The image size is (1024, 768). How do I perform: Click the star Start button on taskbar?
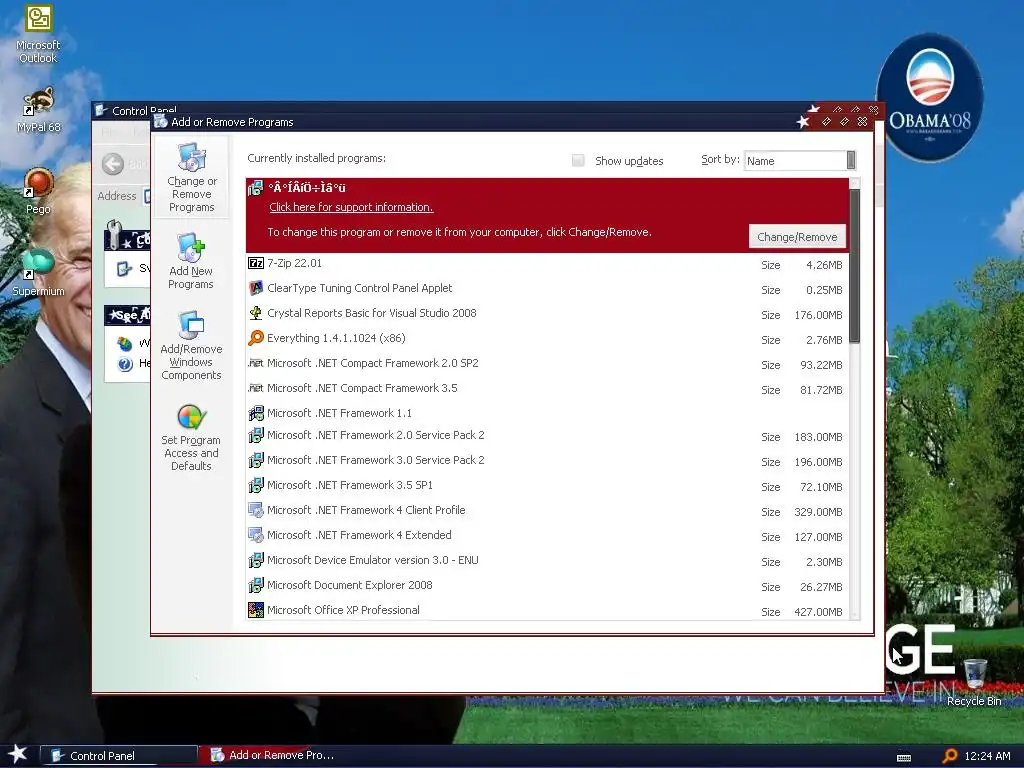(x=18, y=754)
